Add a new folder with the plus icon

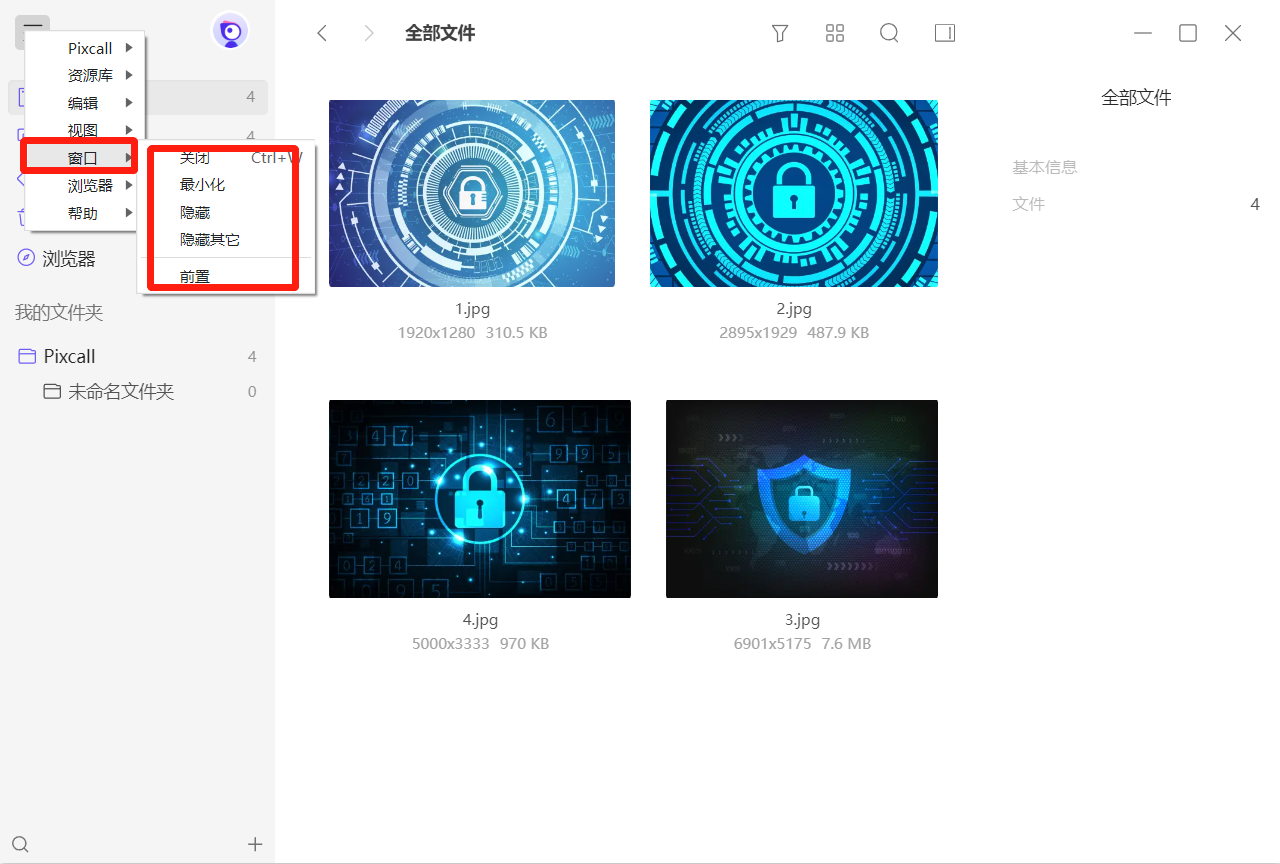click(x=255, y=844)
